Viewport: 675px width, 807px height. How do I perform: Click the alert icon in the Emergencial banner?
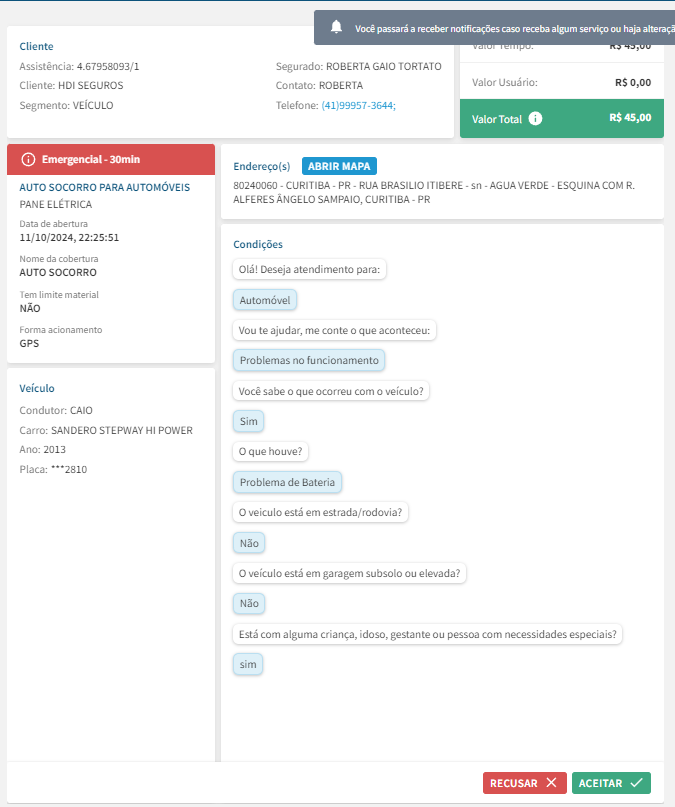pos(28,159)
